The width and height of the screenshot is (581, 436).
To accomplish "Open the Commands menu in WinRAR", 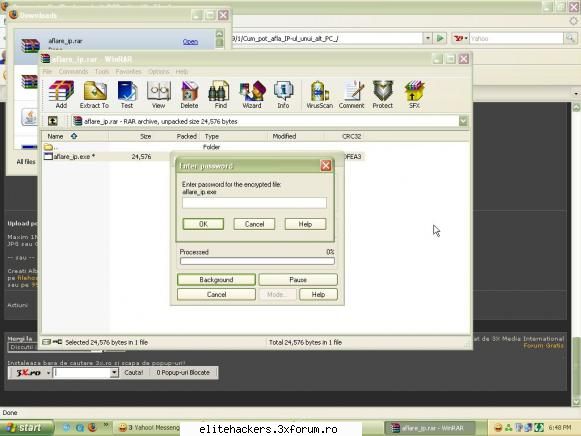I will [x=73, y=71].
